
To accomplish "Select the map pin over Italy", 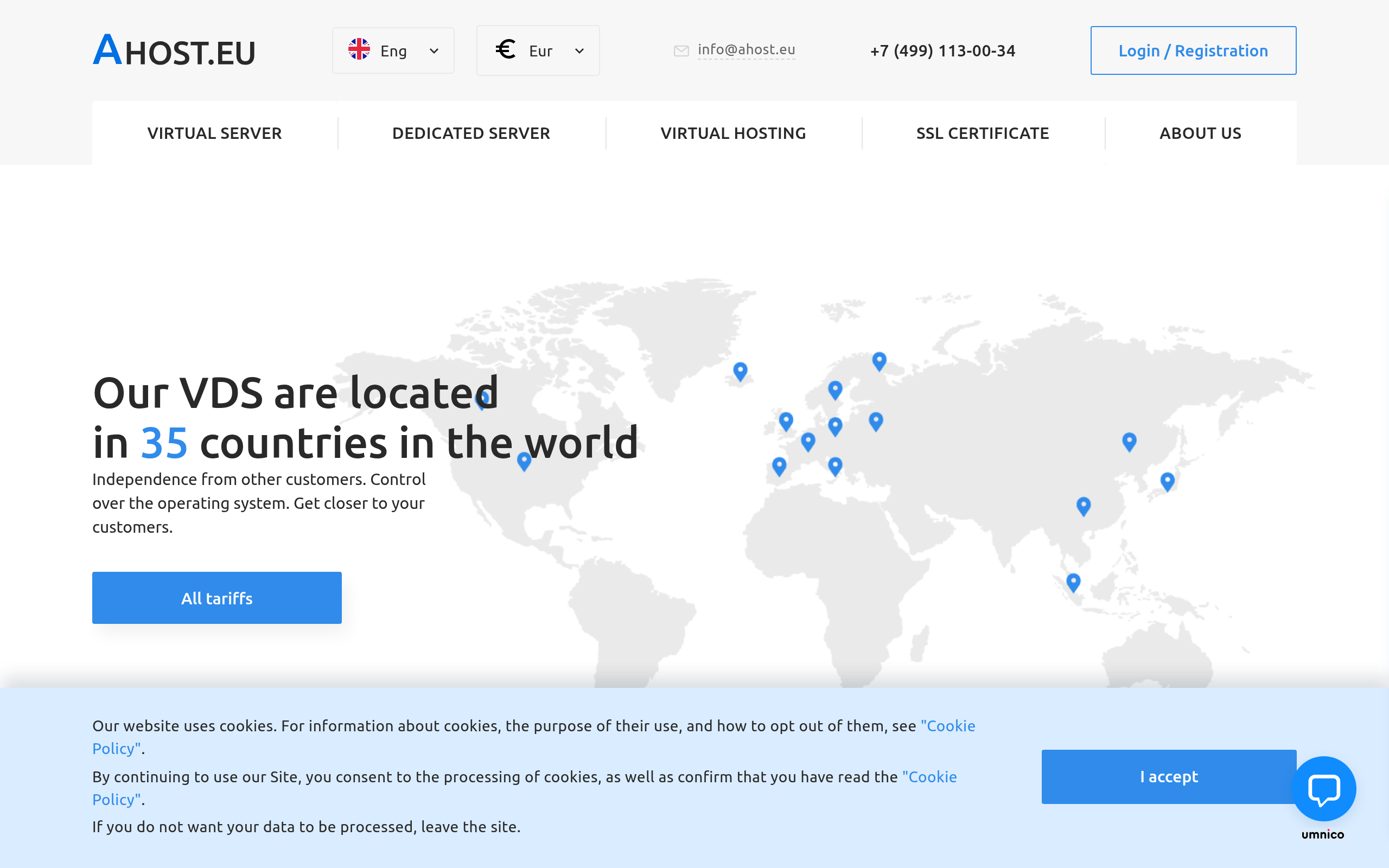I will [835, 466].
